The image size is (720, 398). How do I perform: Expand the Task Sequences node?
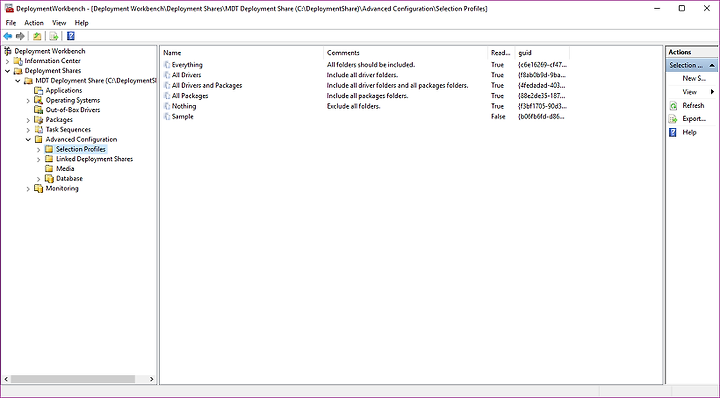28,130
